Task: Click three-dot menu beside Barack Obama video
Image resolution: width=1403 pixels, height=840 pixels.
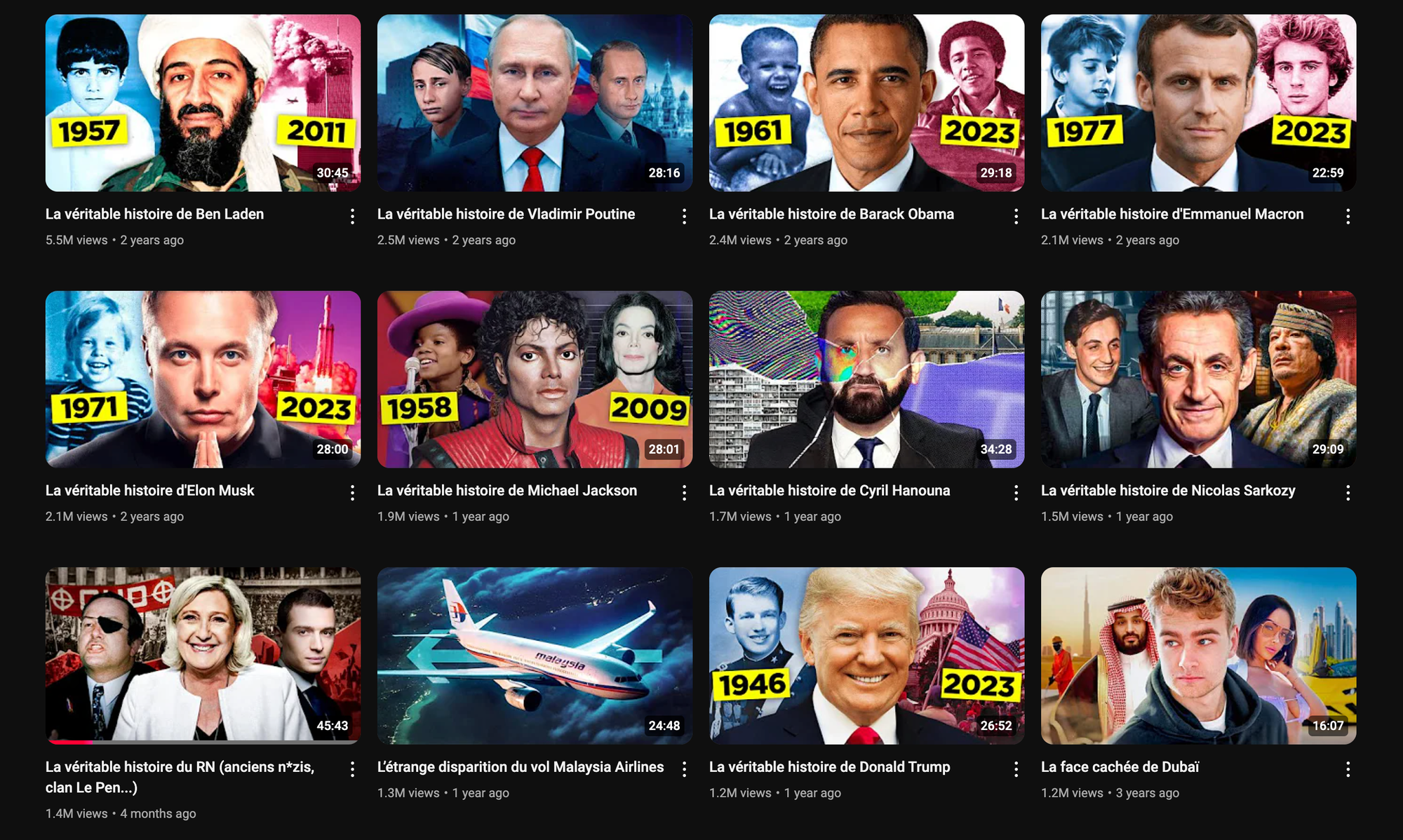Action: point(1016,216)
